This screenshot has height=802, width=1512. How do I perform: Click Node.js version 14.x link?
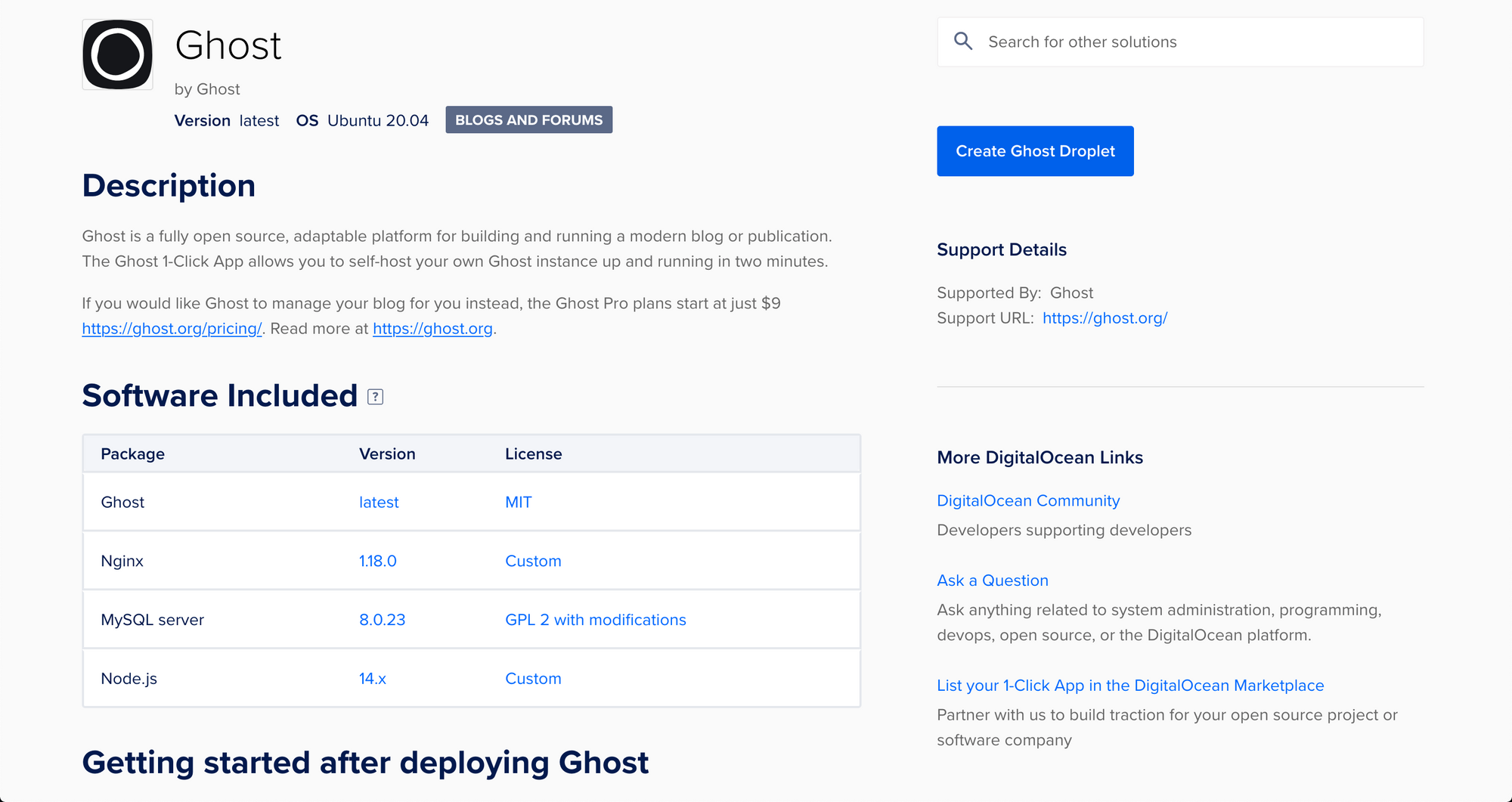coord(372,679)
